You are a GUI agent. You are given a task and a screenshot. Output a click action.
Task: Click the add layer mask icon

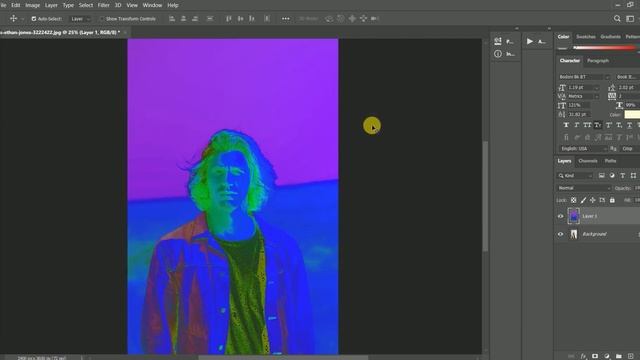[595, 356]
